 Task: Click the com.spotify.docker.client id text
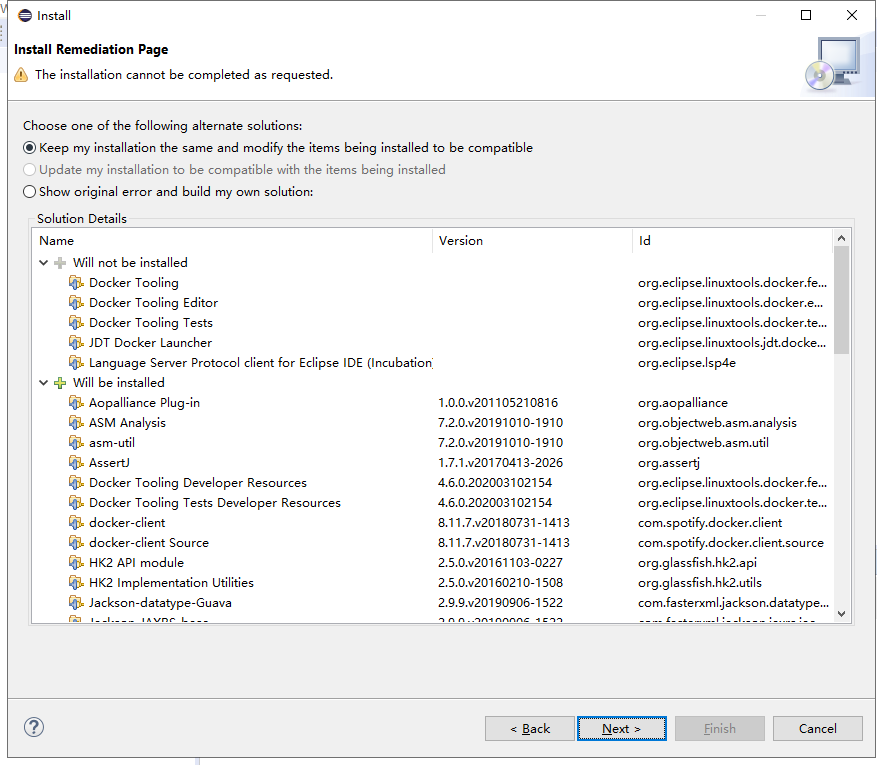click(x=710, y=523)
